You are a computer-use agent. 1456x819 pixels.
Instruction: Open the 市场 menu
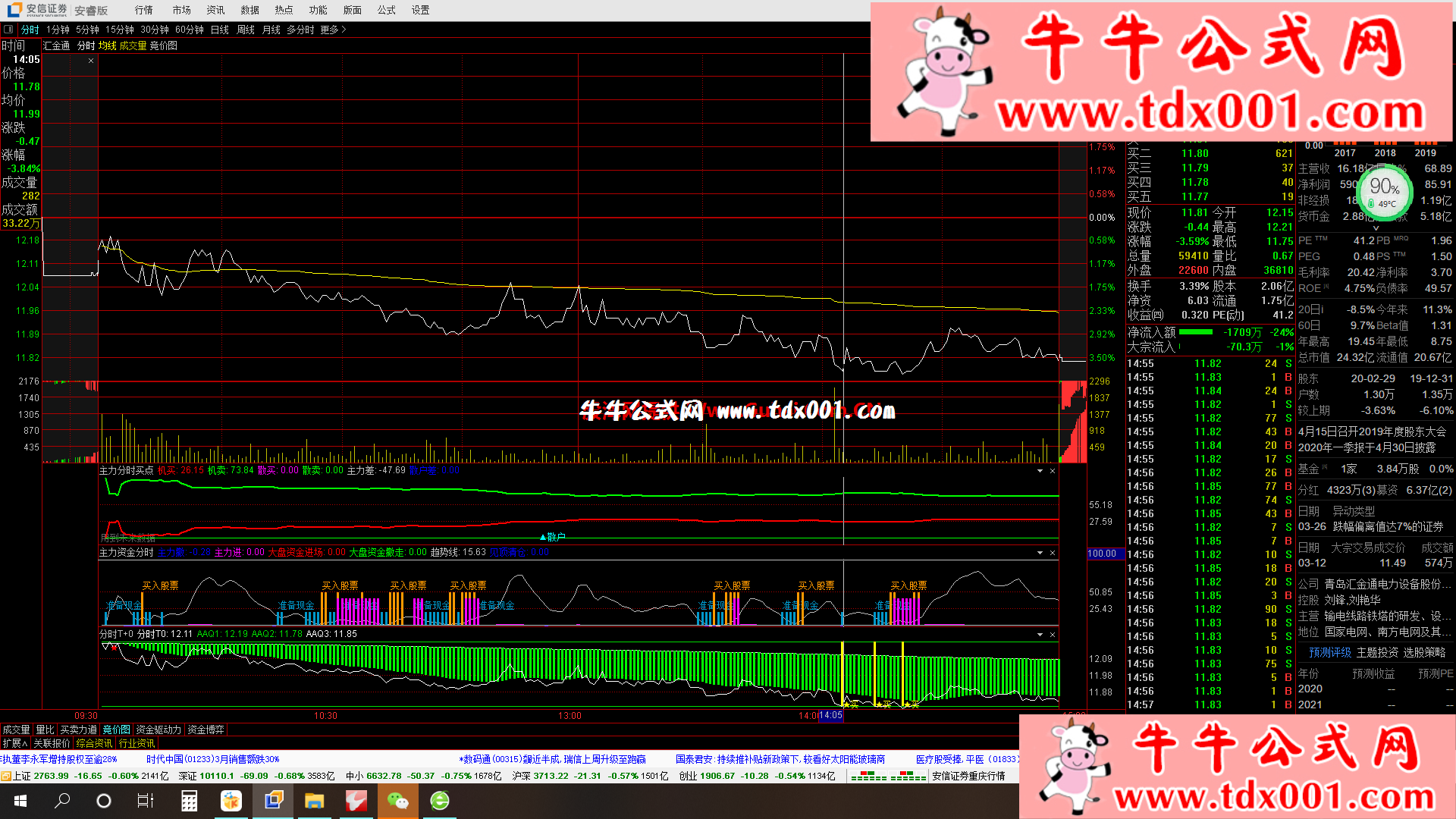[181, 10]
